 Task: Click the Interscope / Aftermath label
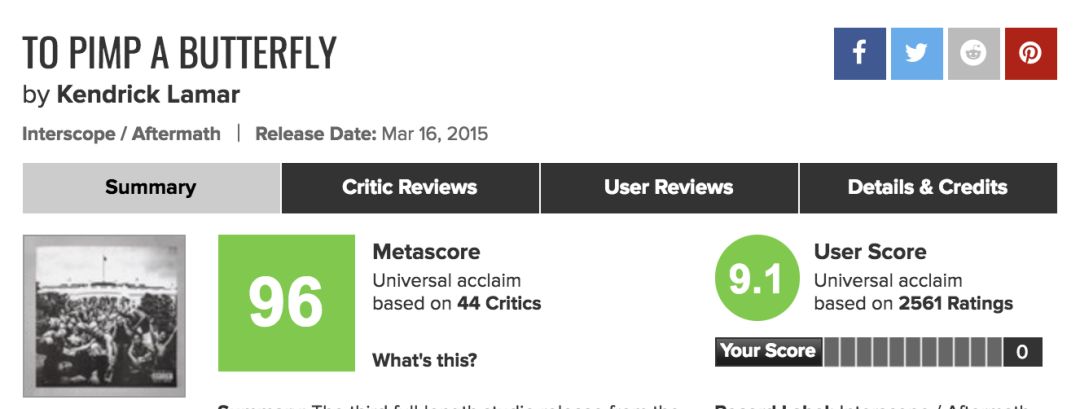pyautogui.click(x=121, y=133)
